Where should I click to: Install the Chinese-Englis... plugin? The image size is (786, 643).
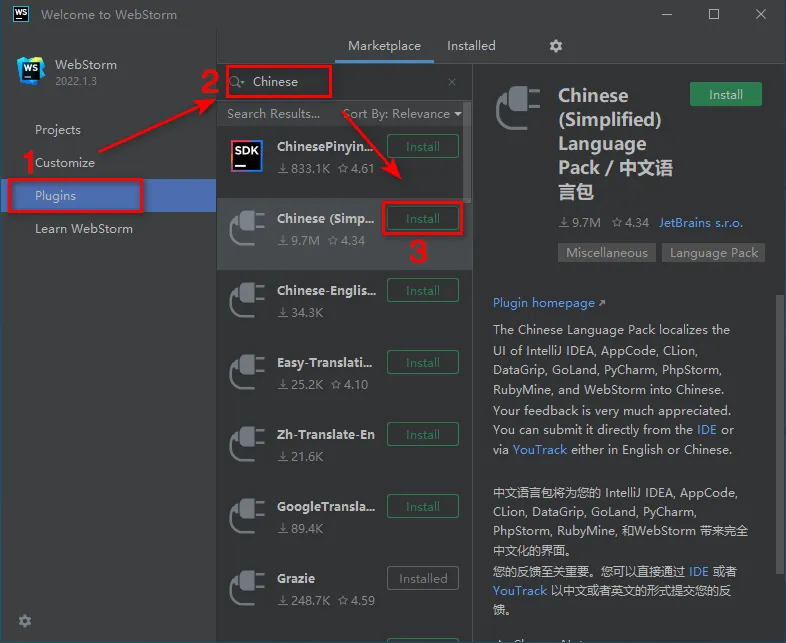[423, 291]
